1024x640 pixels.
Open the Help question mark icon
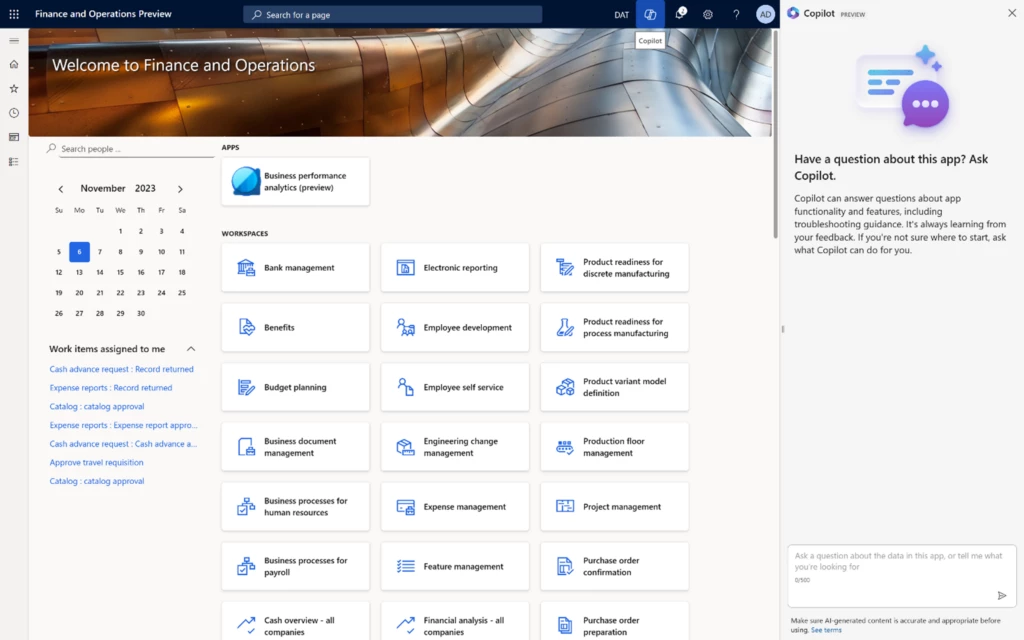tap(736, 14)
